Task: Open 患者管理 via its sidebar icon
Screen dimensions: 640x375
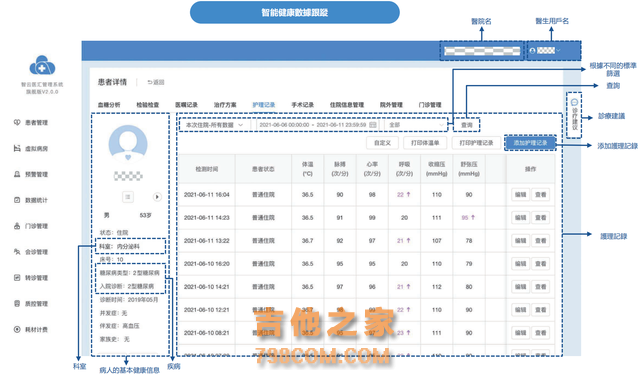Action: pos(17,122)
